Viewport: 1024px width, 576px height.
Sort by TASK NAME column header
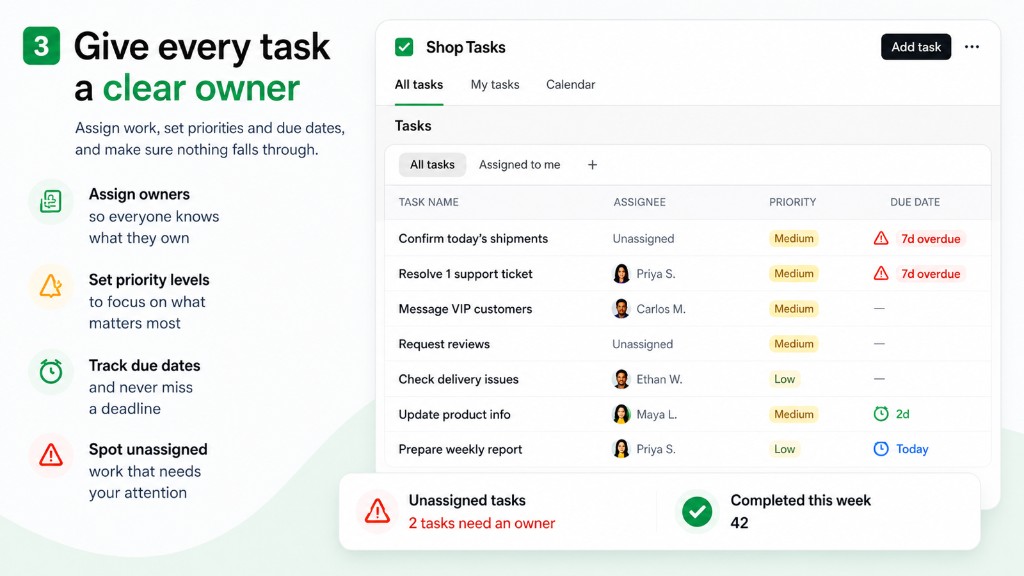(x=428, y=202)
